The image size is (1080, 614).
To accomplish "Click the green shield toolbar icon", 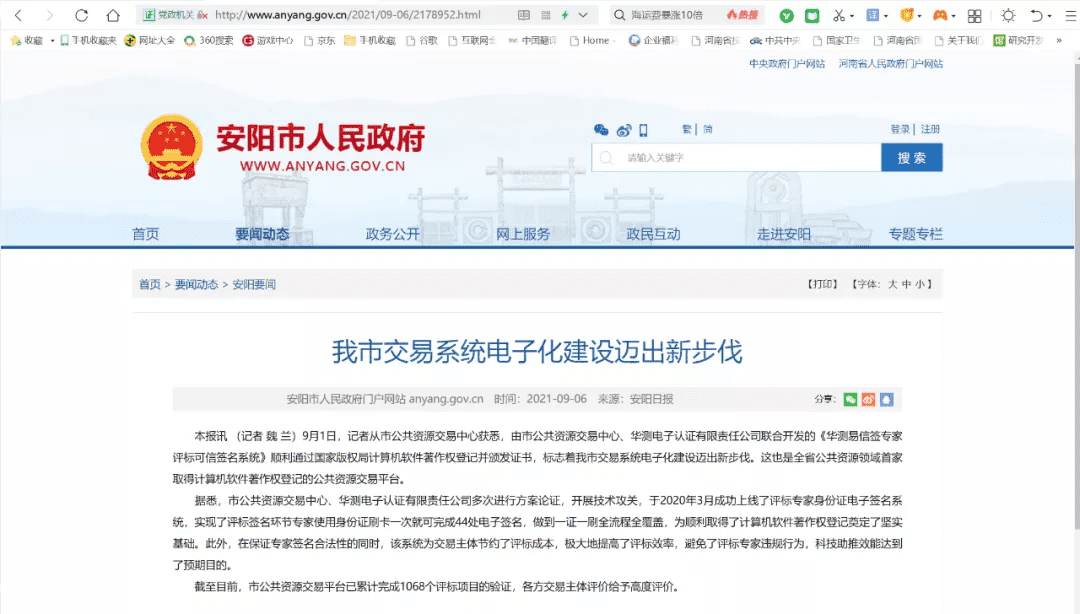I will tap(786, 15).
